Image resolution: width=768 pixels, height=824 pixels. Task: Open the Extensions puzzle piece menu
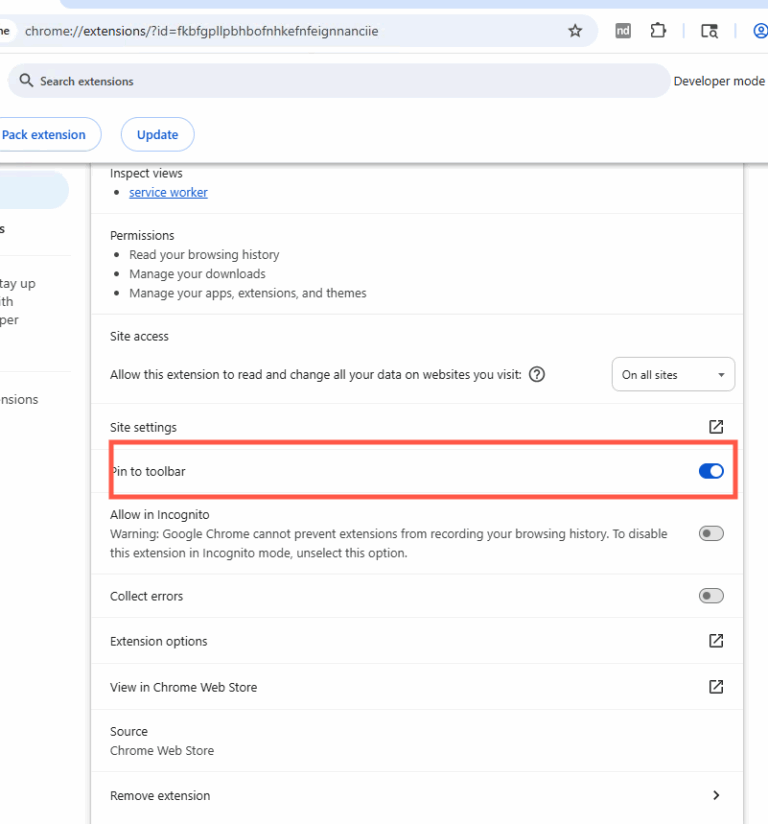point(658,31)
